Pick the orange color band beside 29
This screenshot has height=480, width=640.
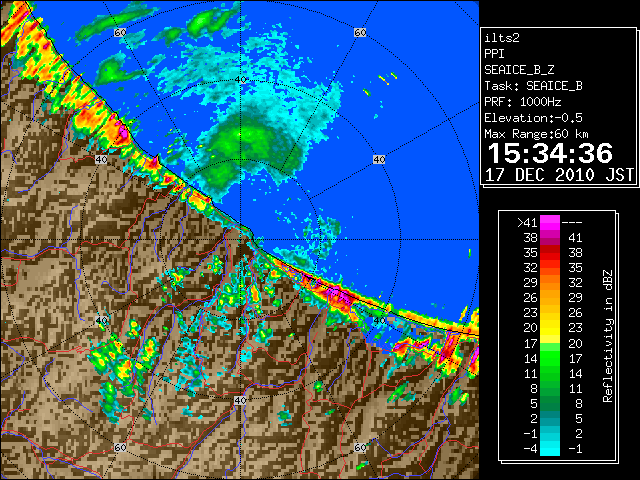tap(550, 283)
